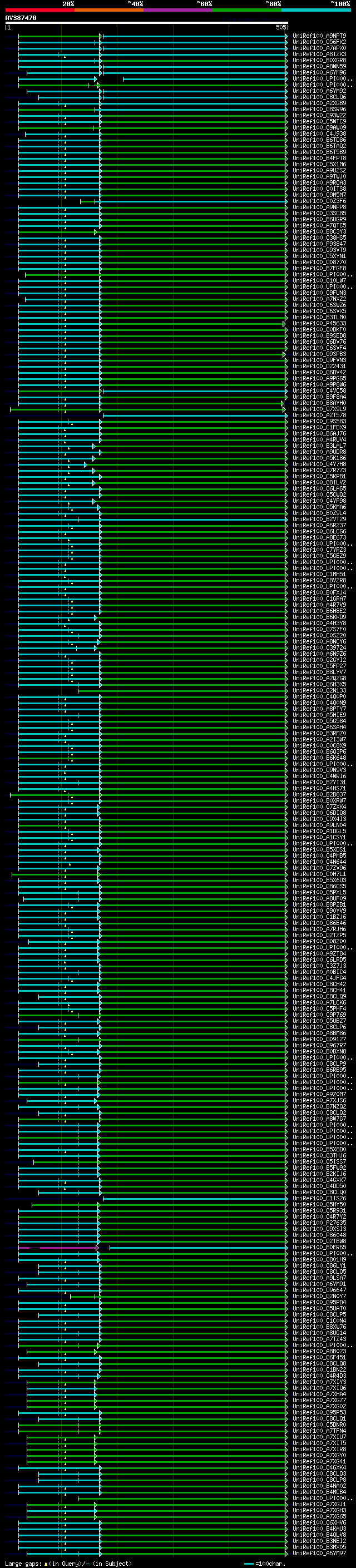Click the red 20% identity legend segment
Image resolution: width=356 pixels, height=1568 pixels.
pyautogui.click(x=39, y=10)
